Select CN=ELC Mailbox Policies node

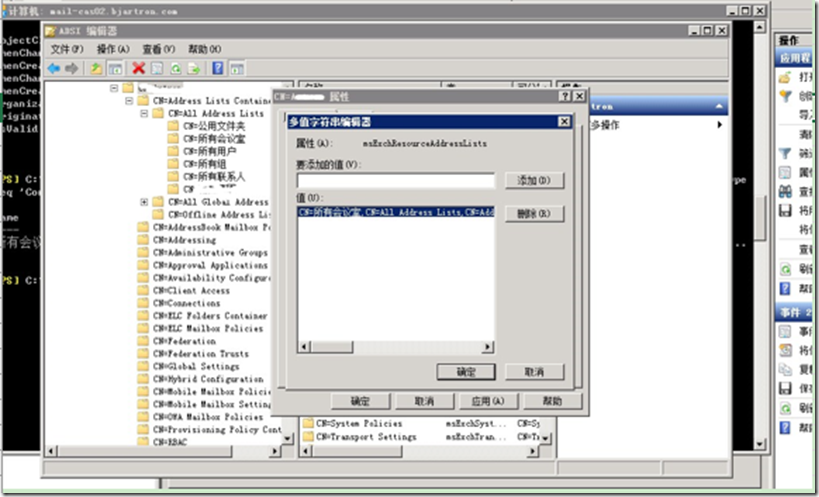pyautogui.click(x=208, y=328)
